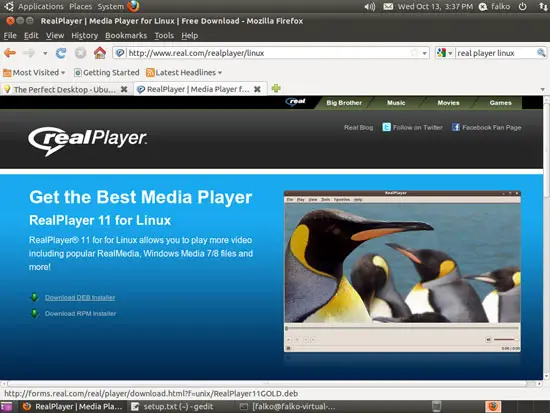Open the Twitter bird icon link

386,127
